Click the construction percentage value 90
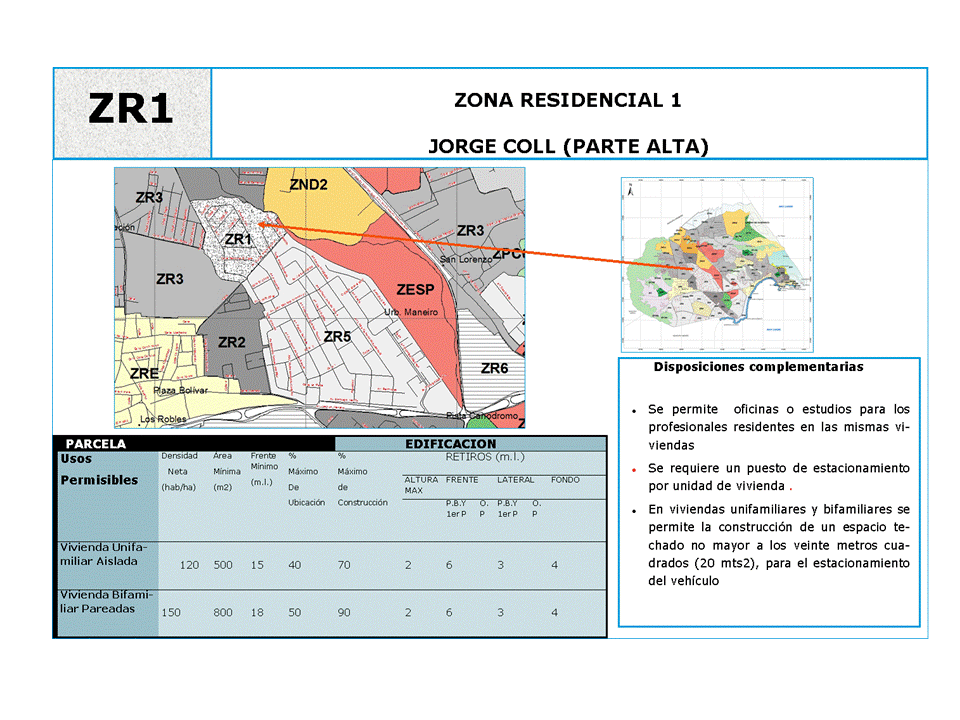Viewport: 960px width, 720px height. click(x=344, y=612)
